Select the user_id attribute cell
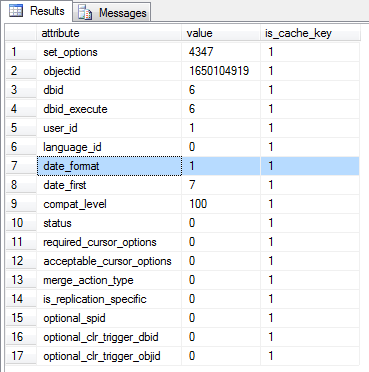This screenshot has height=372, width=369. point(109,128)
